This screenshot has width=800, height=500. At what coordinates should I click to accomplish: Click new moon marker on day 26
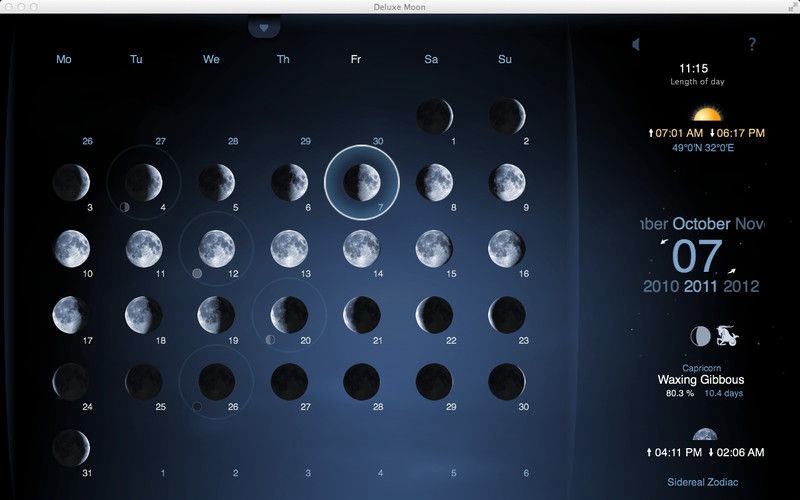(x=197, y=406)
